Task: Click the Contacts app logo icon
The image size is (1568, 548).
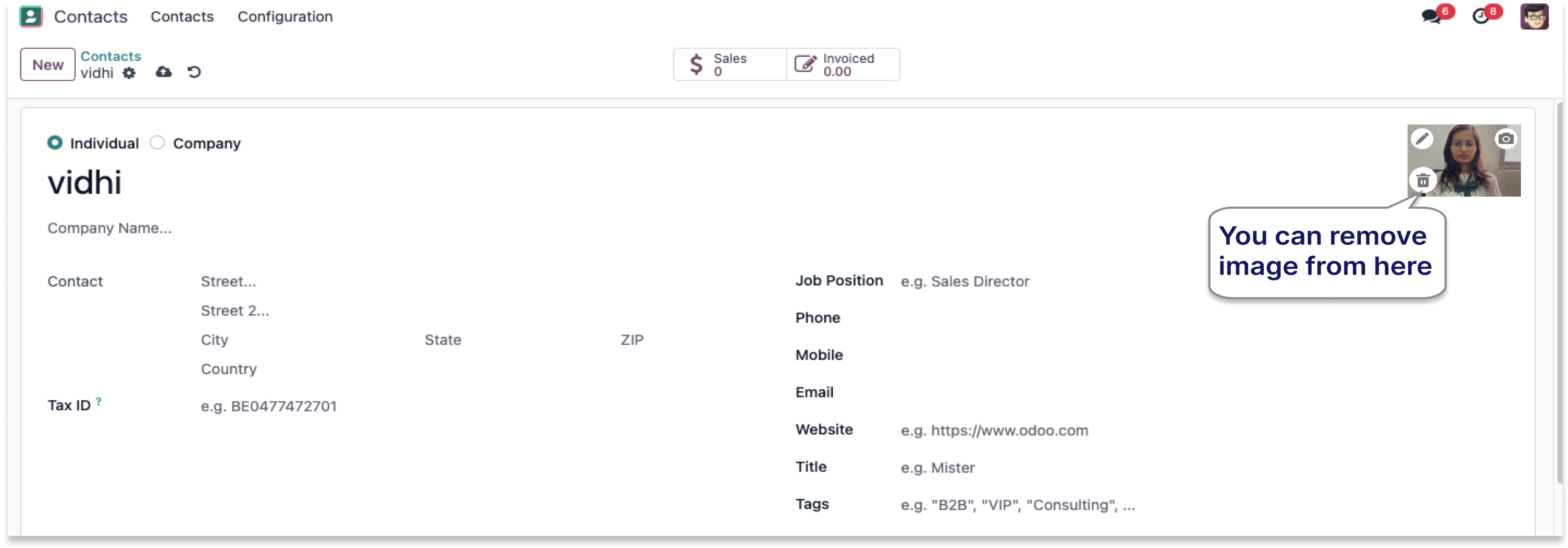Action: pyautogui.click(x=30, y=16)
